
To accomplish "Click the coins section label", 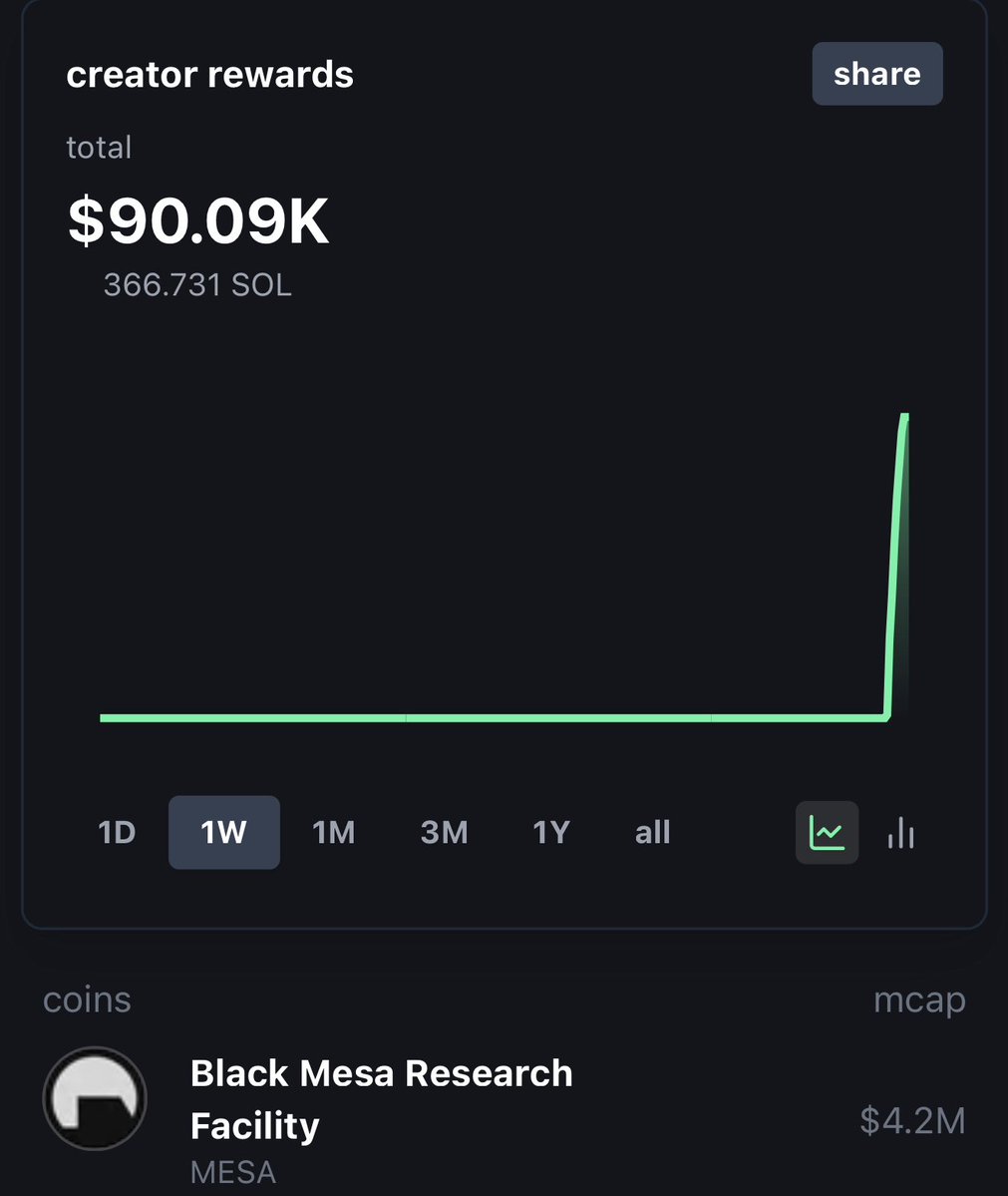I will tap(87, 999).
